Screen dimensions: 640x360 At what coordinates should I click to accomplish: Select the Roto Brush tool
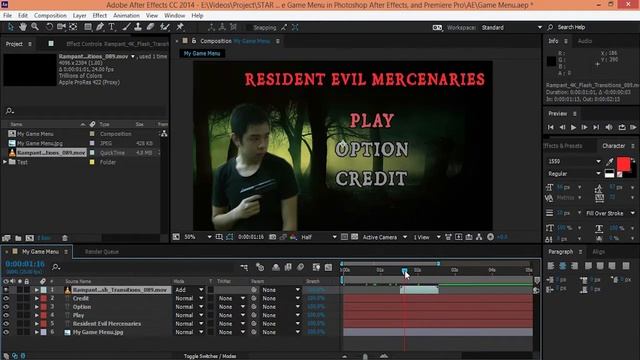click(x=164, y=27)
